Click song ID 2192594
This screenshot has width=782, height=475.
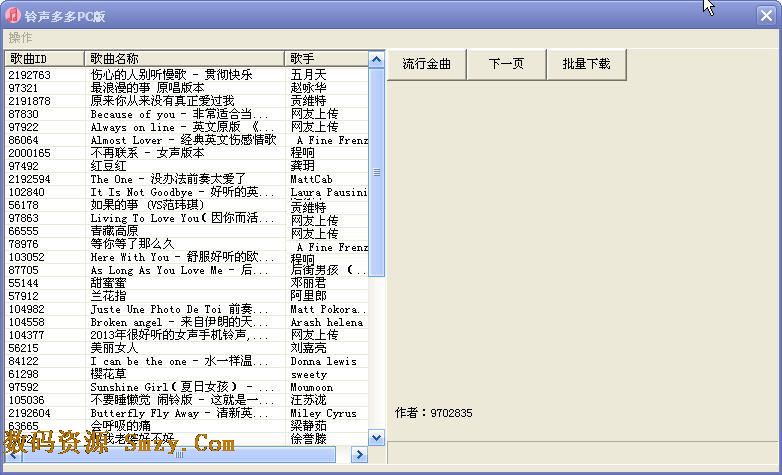(x=29, y=179)
